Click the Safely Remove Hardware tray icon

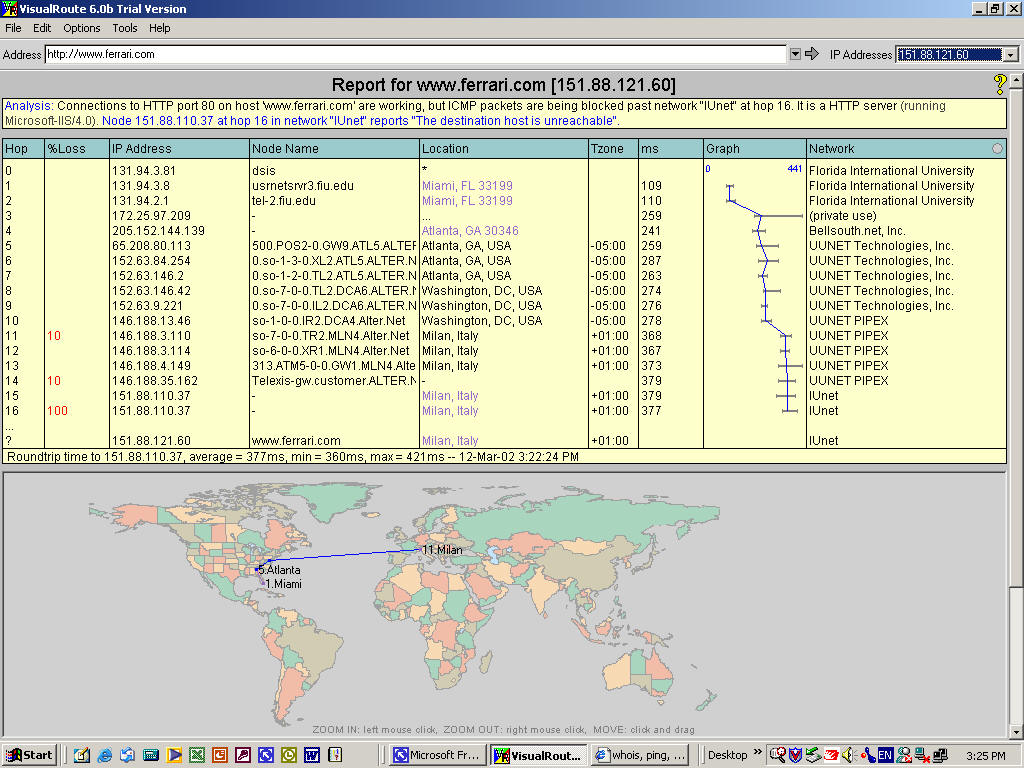(813, 755)
